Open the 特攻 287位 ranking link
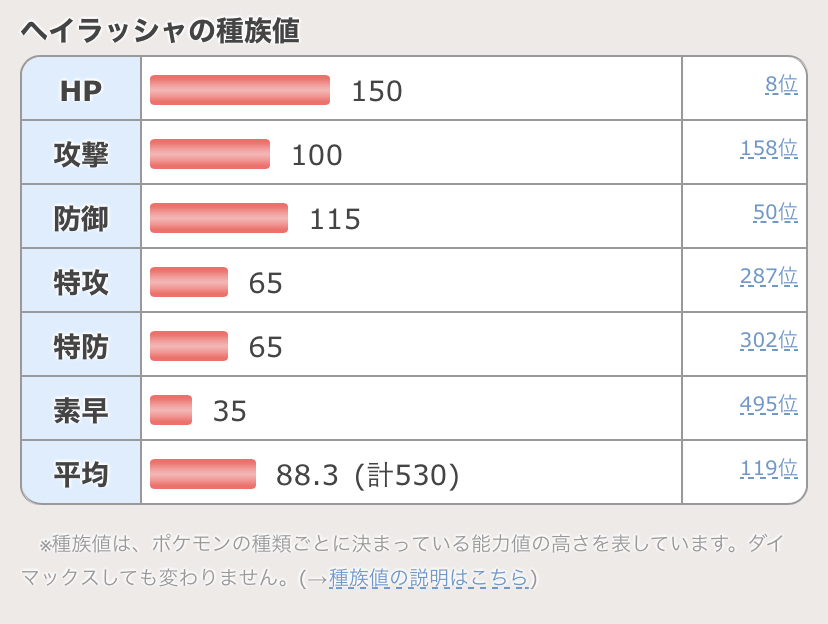Screen dimensions: 828x624 coord(769,276)
